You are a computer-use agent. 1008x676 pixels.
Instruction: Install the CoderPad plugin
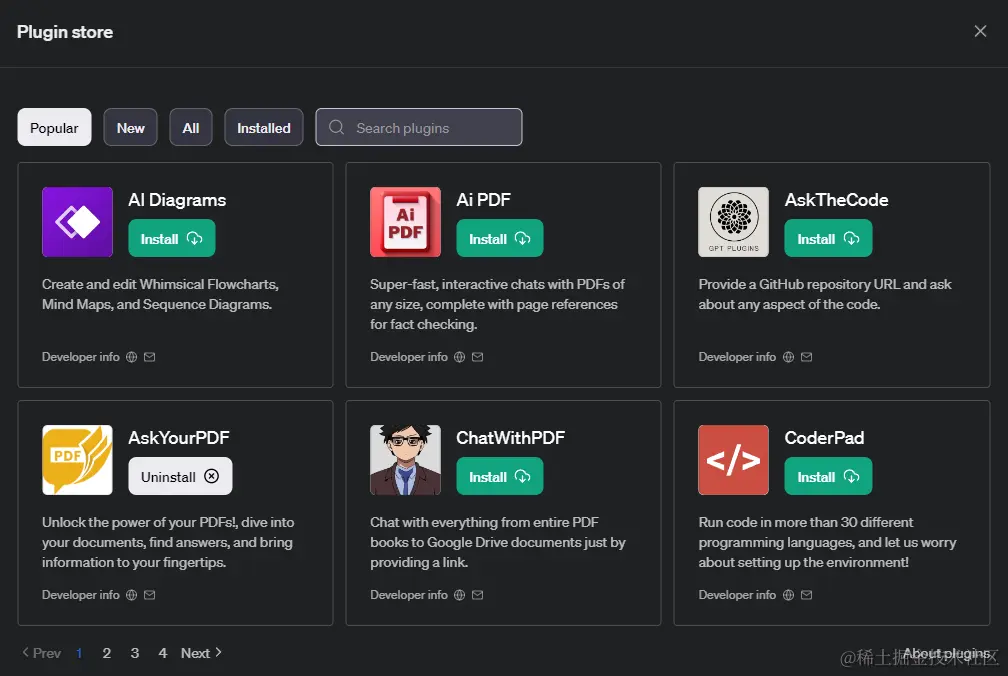(x=828, y=476)
